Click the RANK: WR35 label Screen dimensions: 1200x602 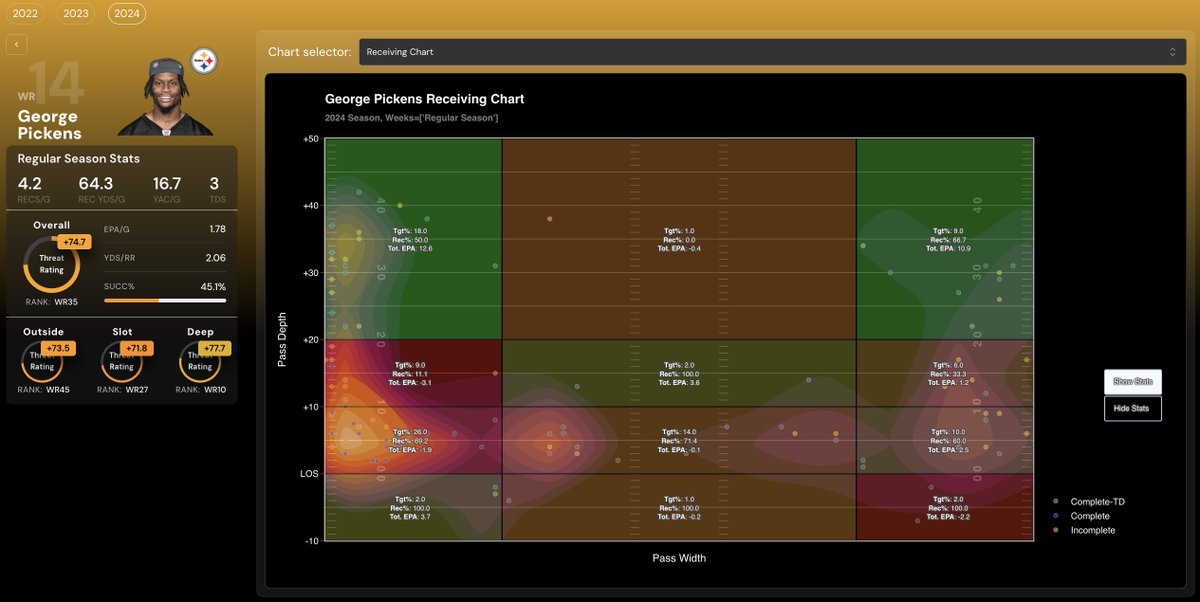pos(52,301)
